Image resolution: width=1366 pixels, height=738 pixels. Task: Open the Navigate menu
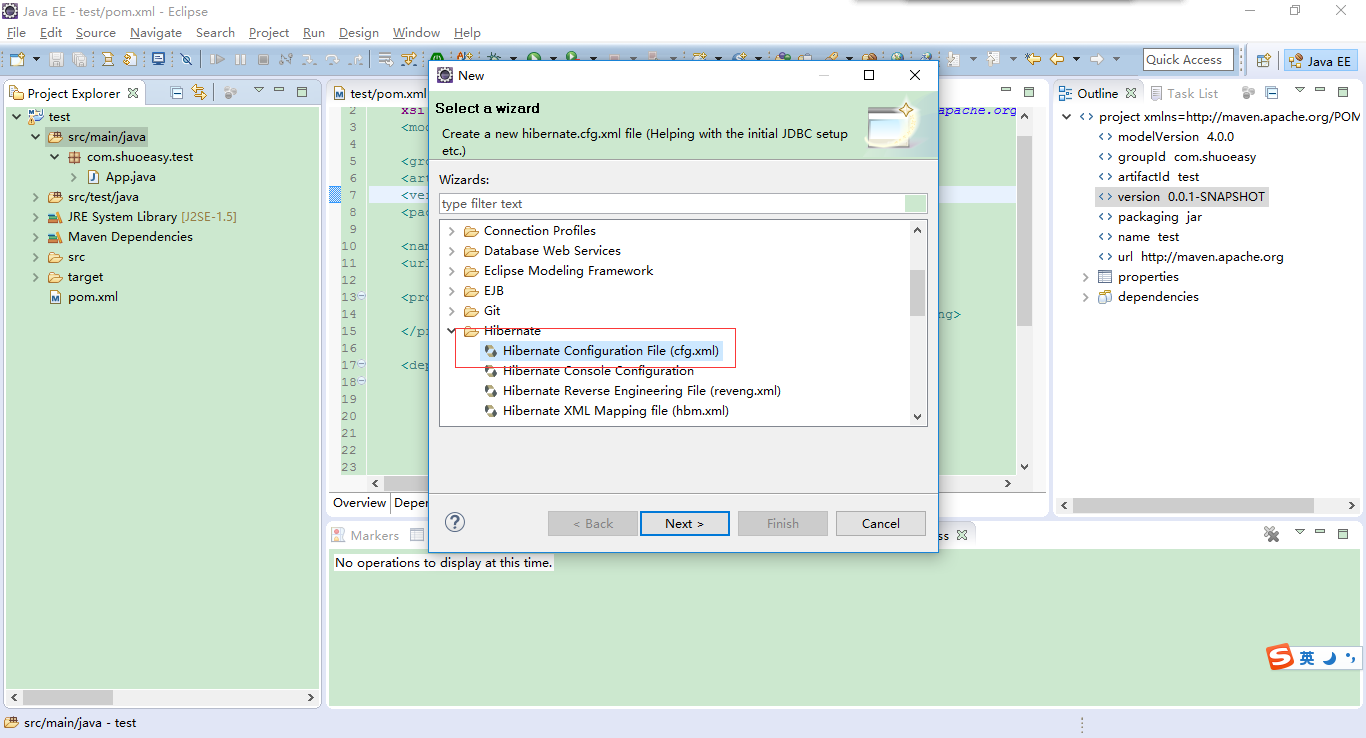156,33
